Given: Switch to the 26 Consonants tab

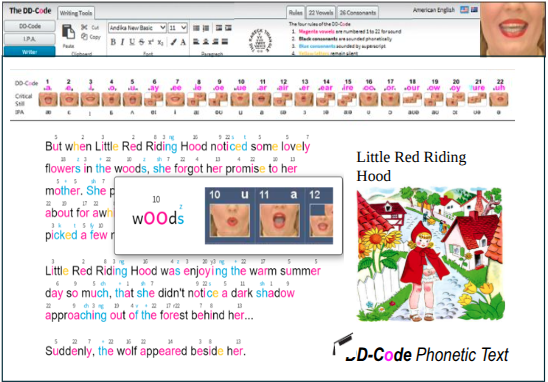Looking at the screenshot, I should 358,13.
